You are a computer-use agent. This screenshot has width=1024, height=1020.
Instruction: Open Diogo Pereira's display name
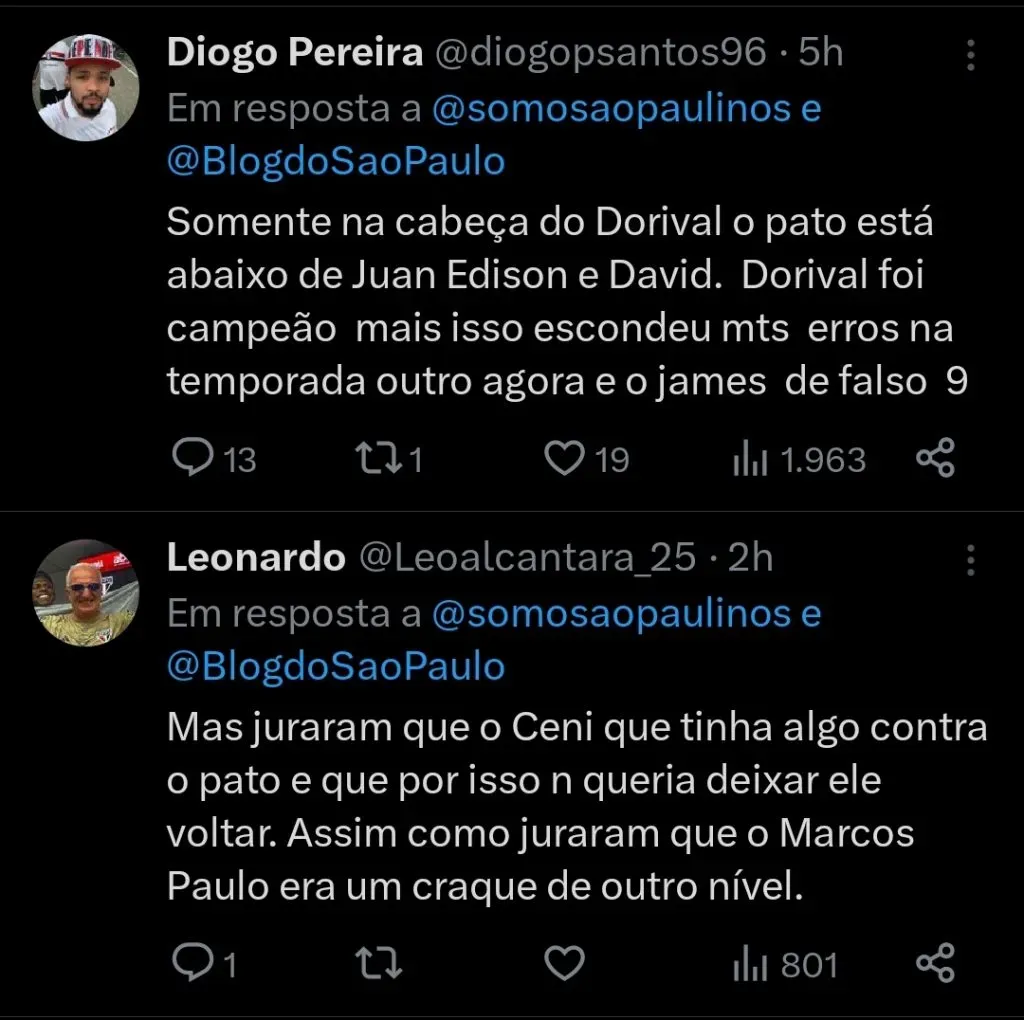click(294, 54)
